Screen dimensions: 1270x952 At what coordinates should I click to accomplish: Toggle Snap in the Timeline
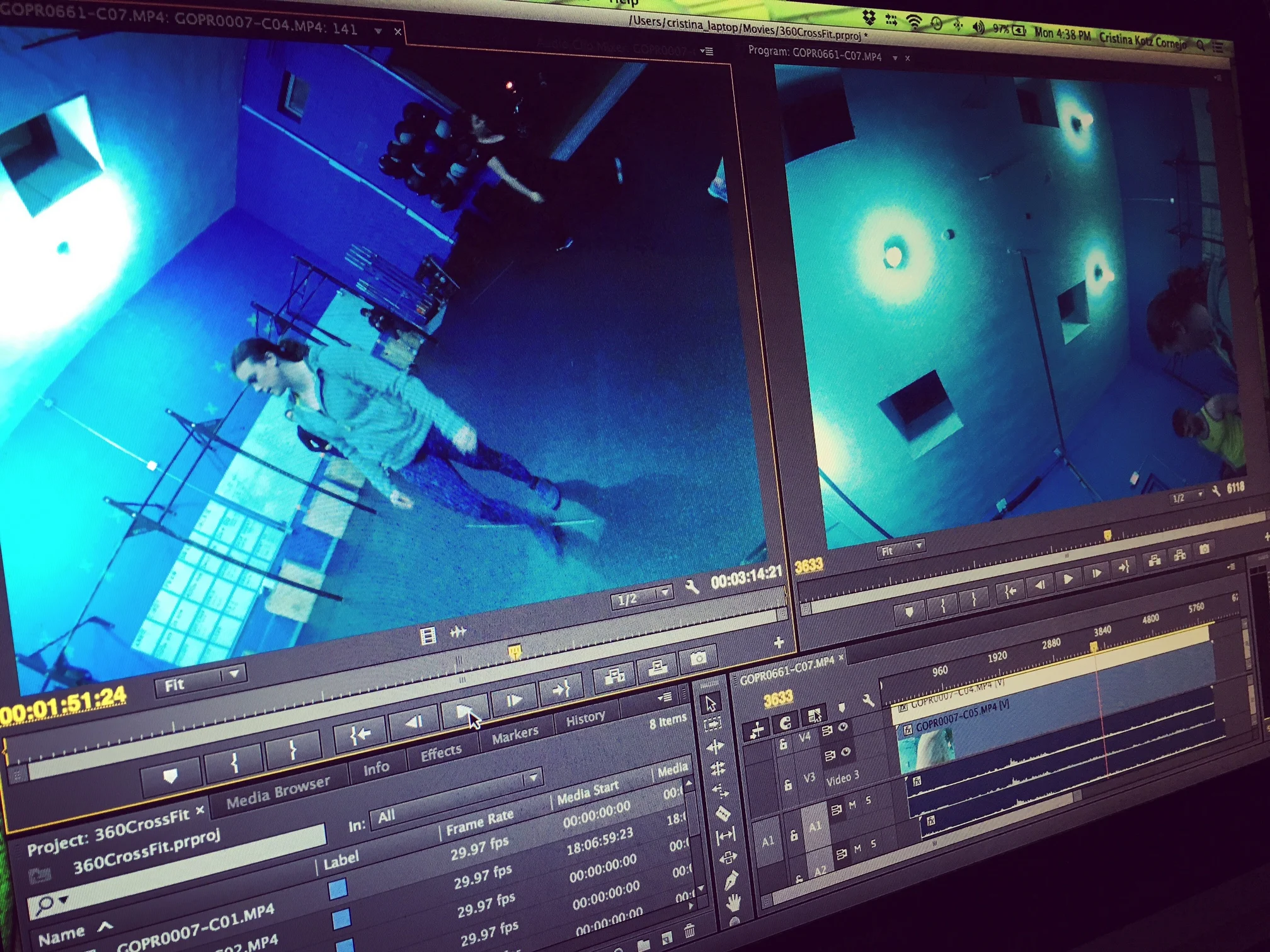tap(785, 723)
